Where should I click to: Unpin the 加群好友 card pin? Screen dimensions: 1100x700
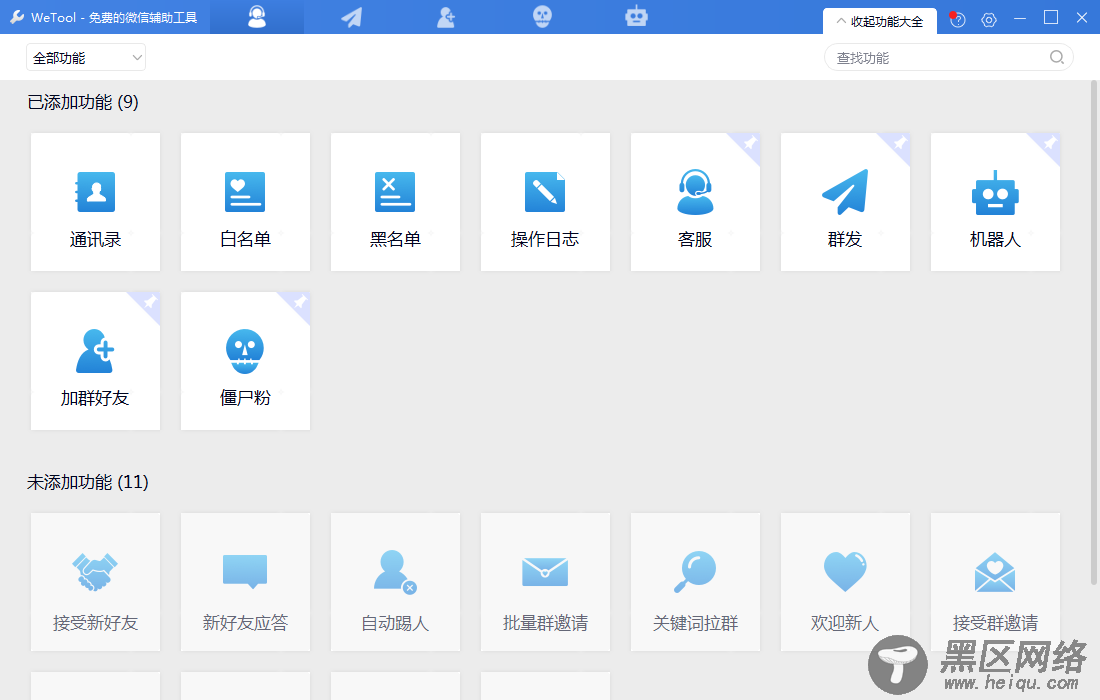149,303
